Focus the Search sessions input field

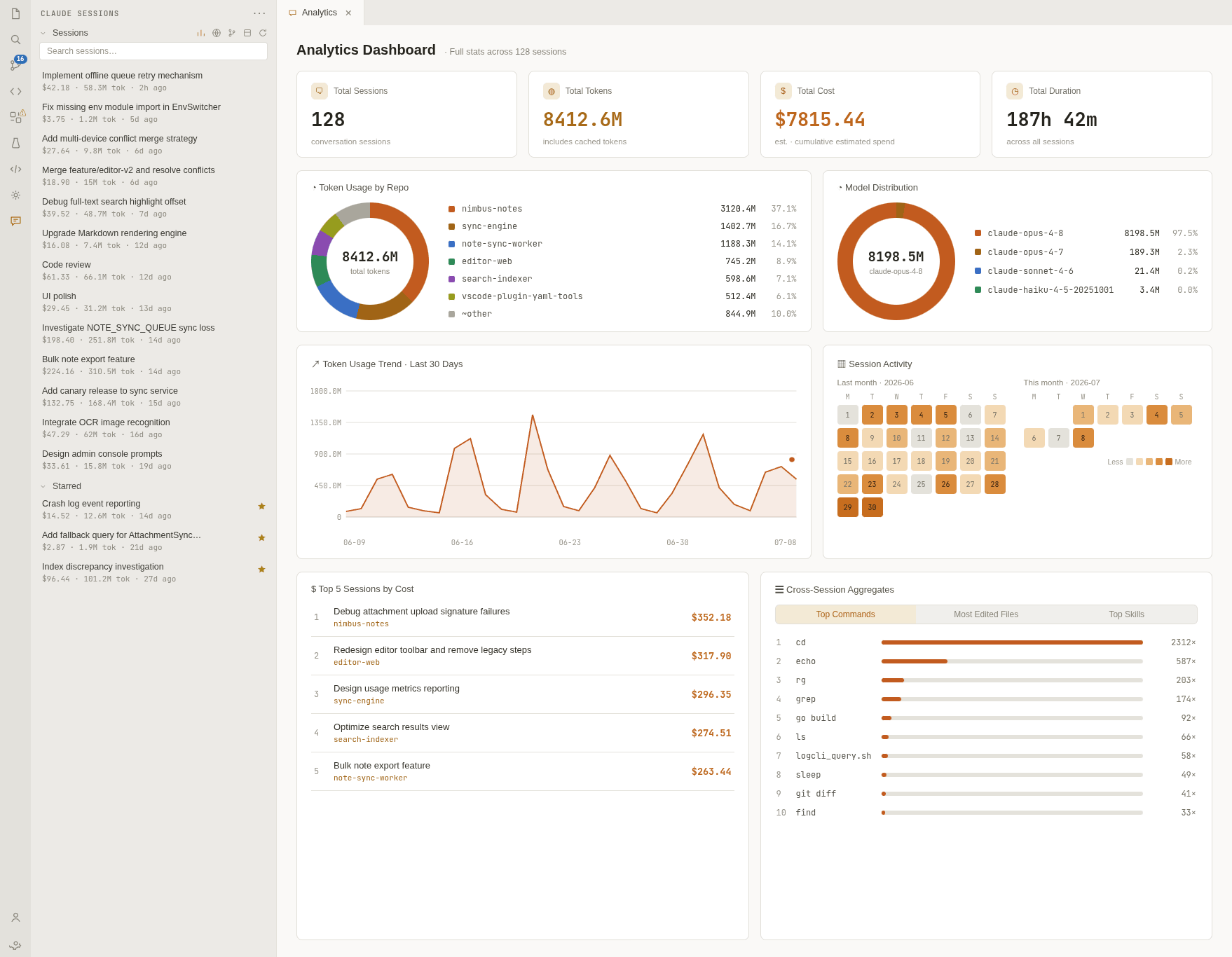tap(153, 51)
